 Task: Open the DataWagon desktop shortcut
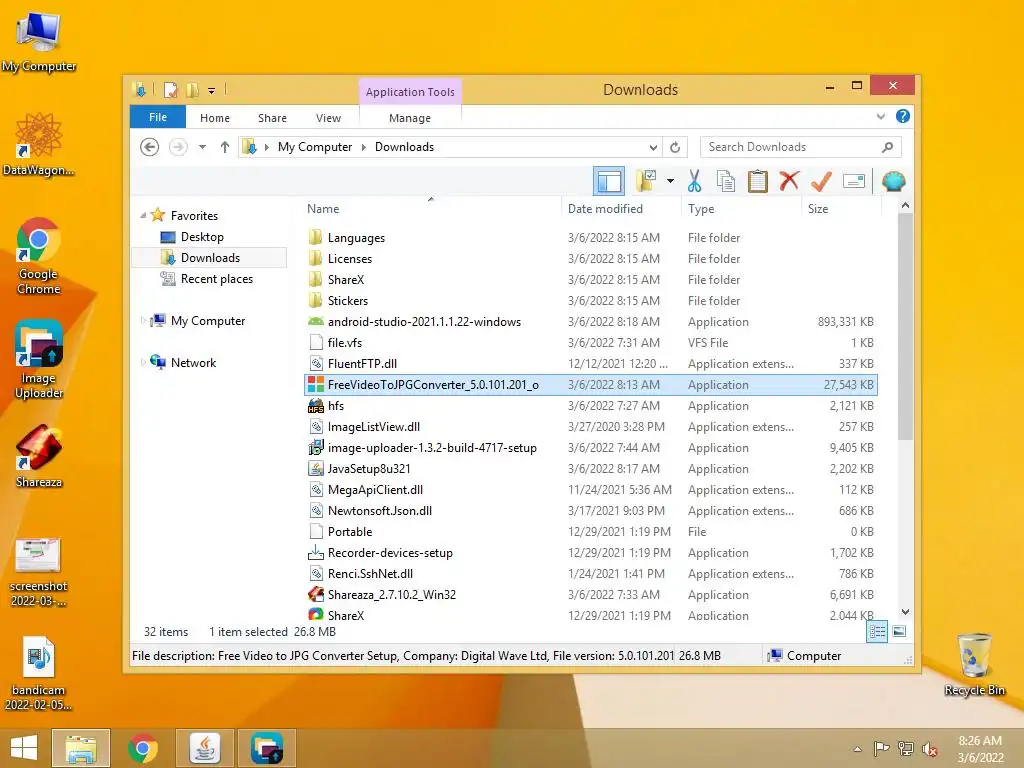tap(39, 144)
